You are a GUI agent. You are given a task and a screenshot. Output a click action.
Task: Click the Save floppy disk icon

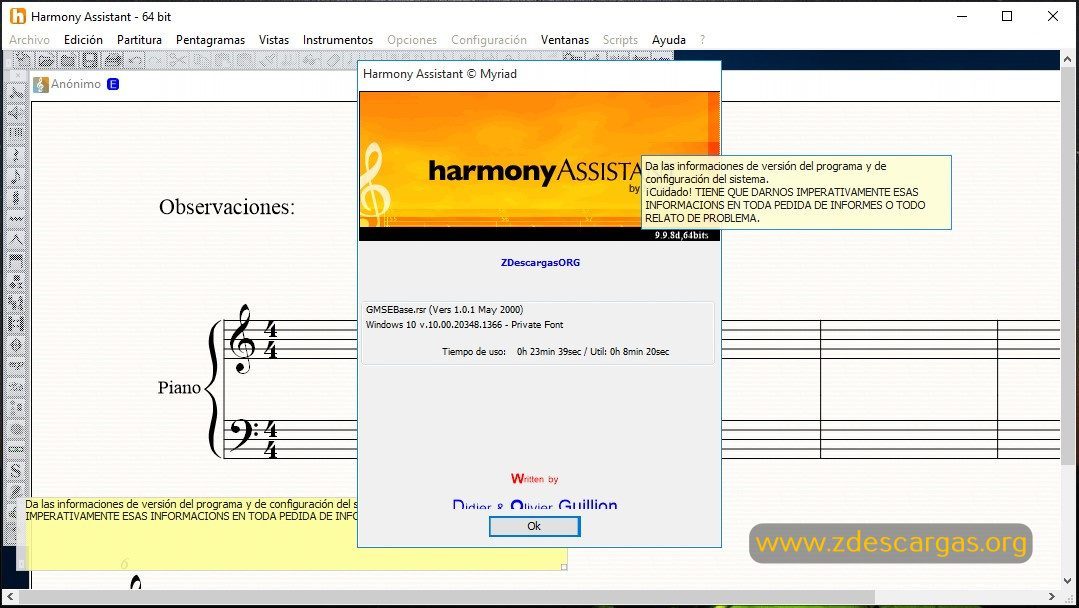[89, 61]
